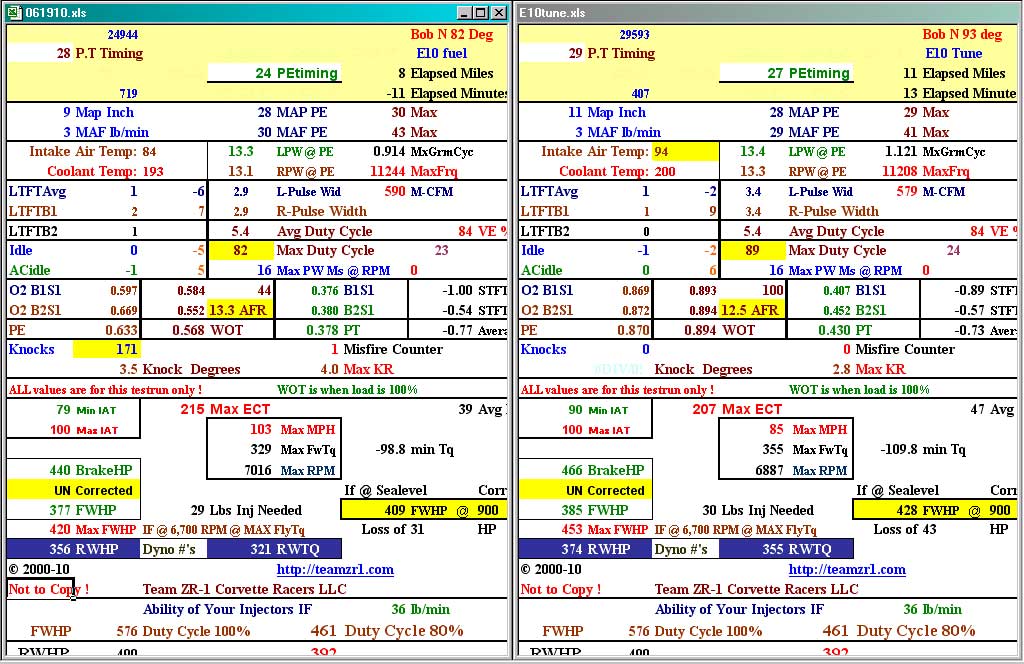
Task: Open the teamzr1.com link in 061910.xls
Action: pyautogui.click(x=335, y=570)
